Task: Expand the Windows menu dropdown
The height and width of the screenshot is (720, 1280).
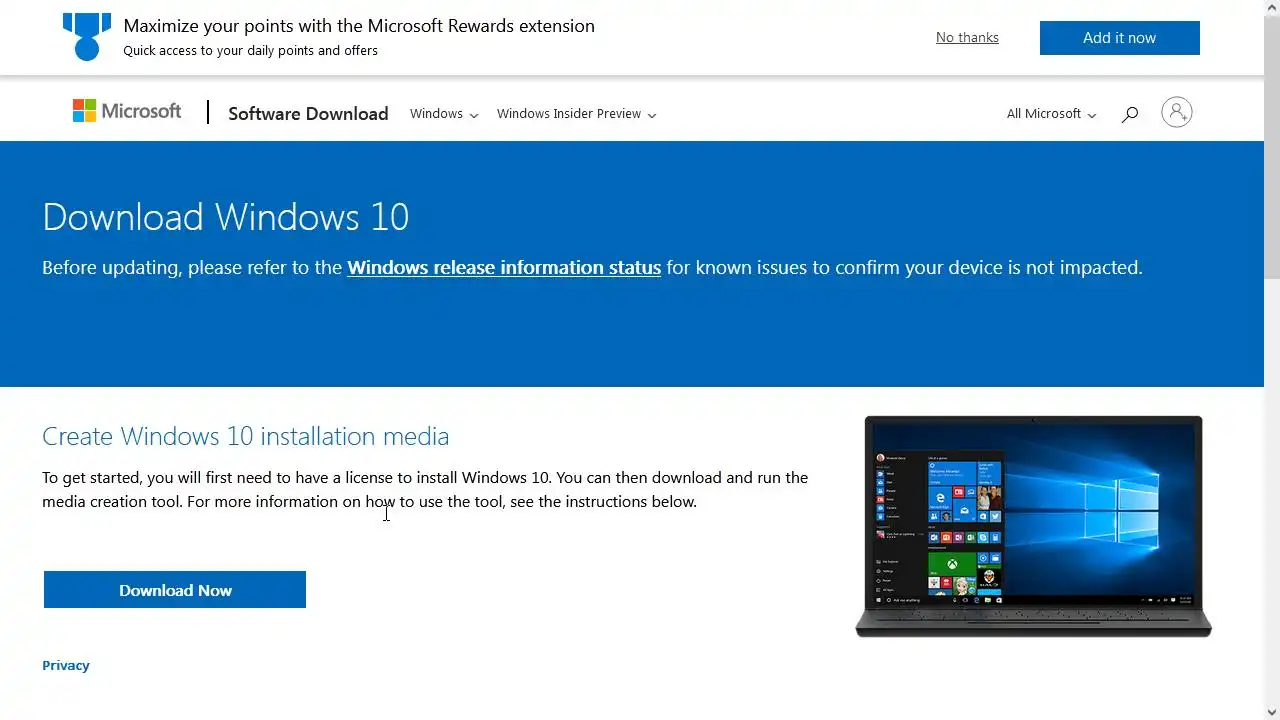Action: [x=444, y=114]
